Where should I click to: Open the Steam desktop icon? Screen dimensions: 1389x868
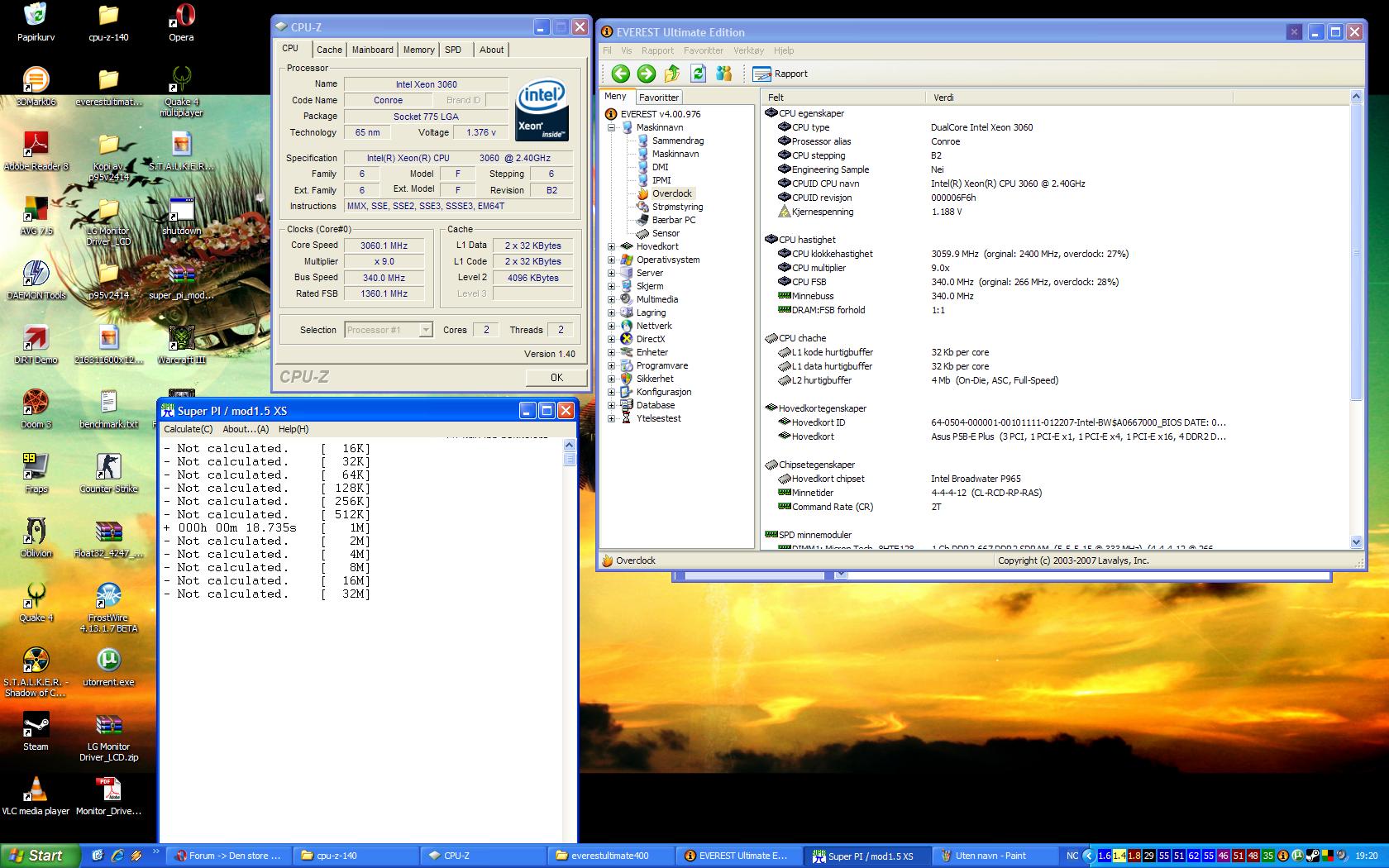[36, 731]
